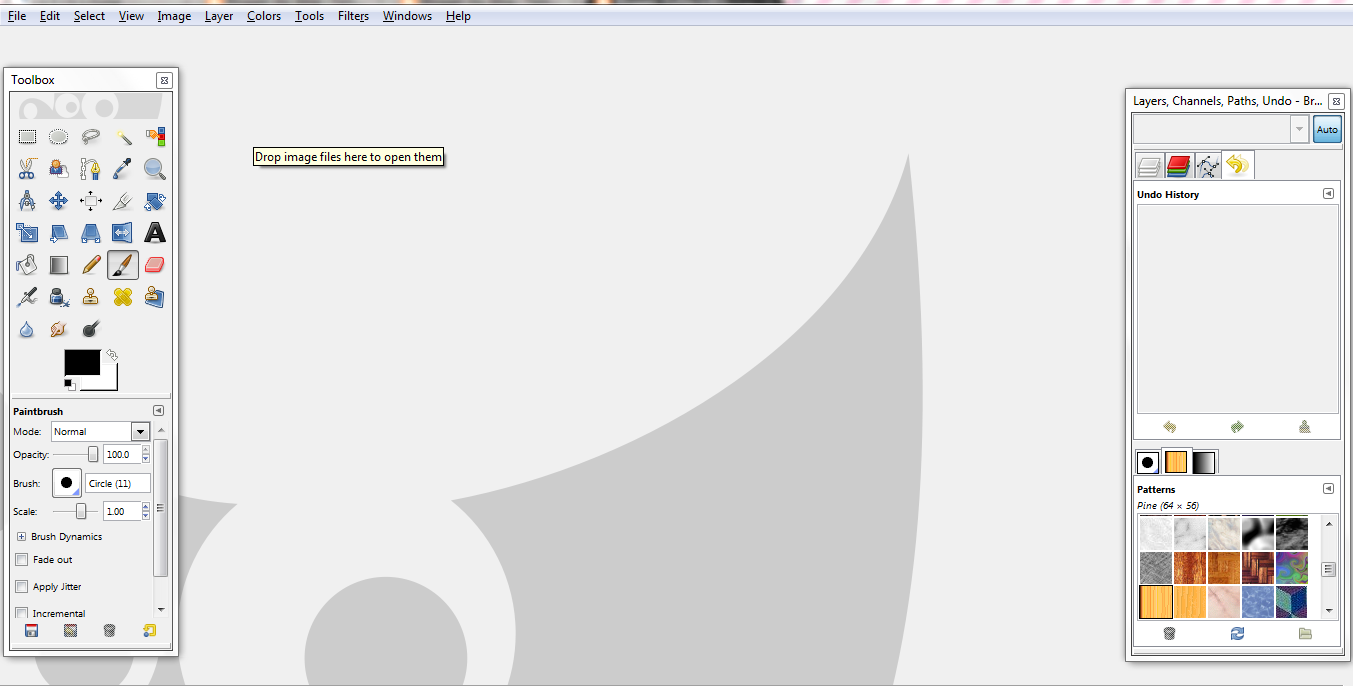The height and width of the screenshot is (686, 1353).
Task: Select the Color Picker eyedropper tool
Action: (x=123, y=169)
